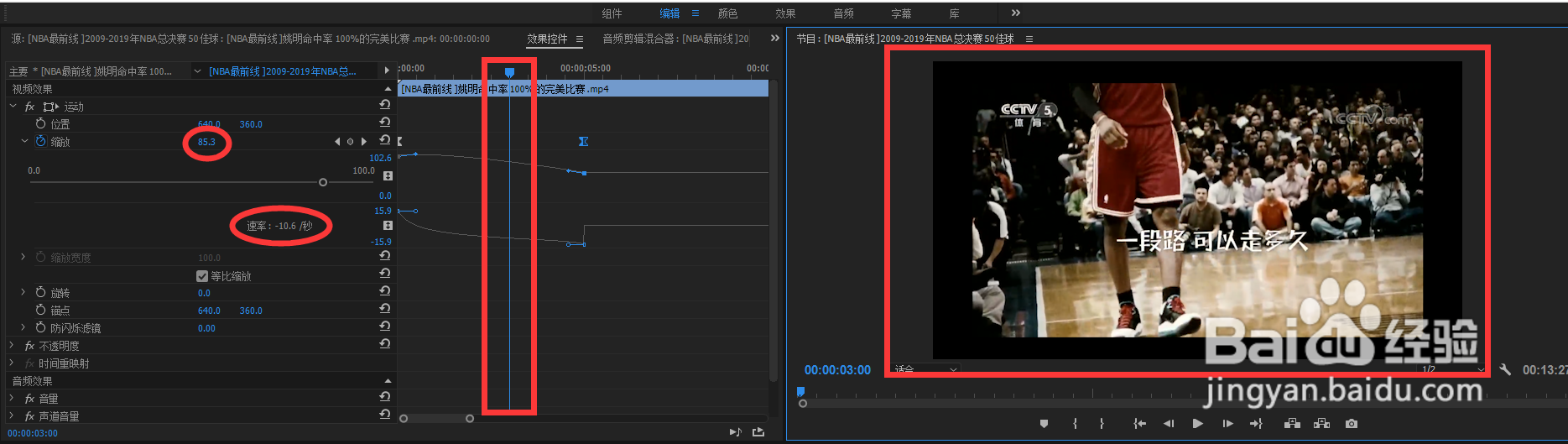This screenshot has height=444, width=1568.
Task: Toggle fx for 音量 effect
Action: (x=29, y=399)
